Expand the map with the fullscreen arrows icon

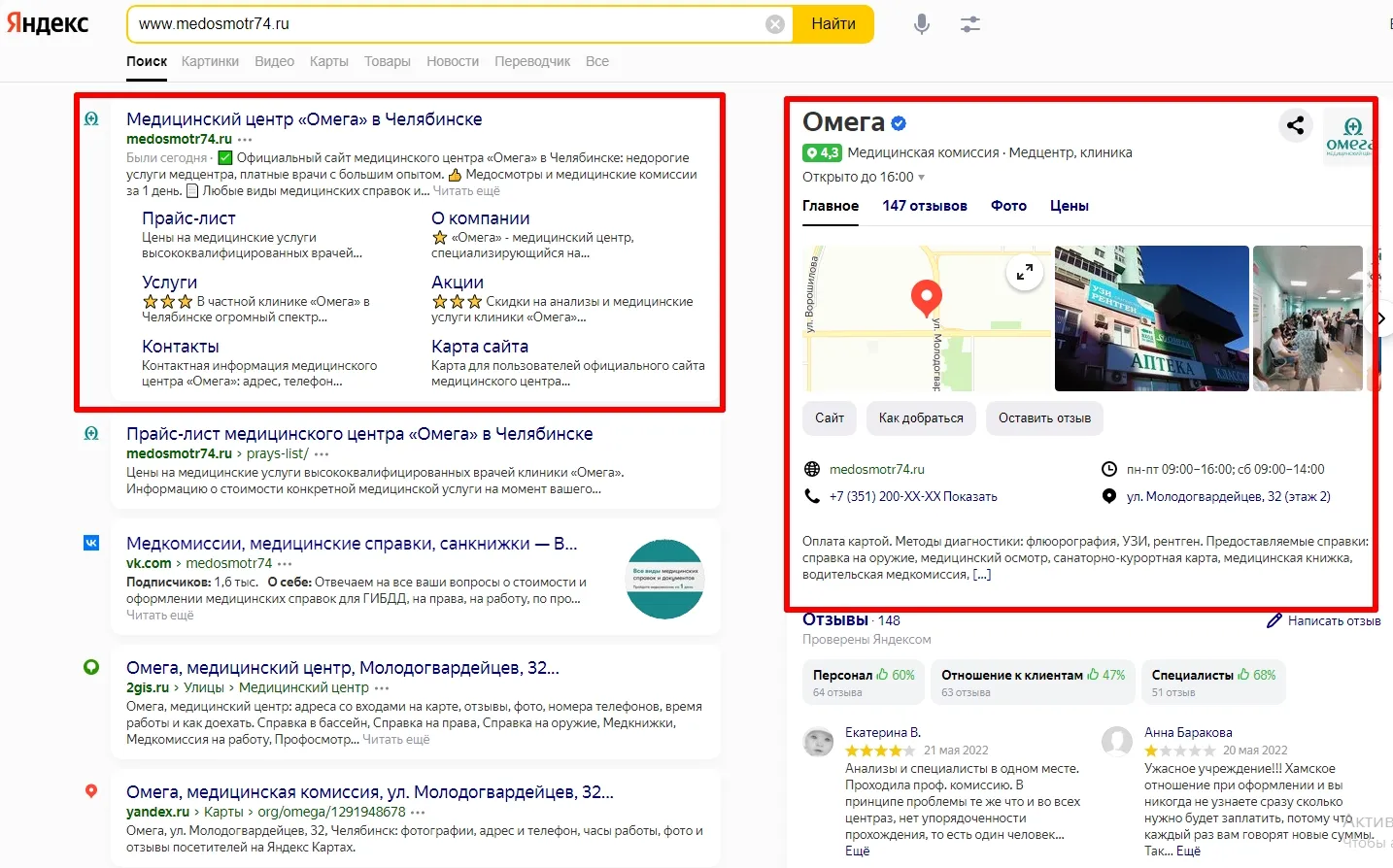pyautogui.click(x=1024, y=273)
